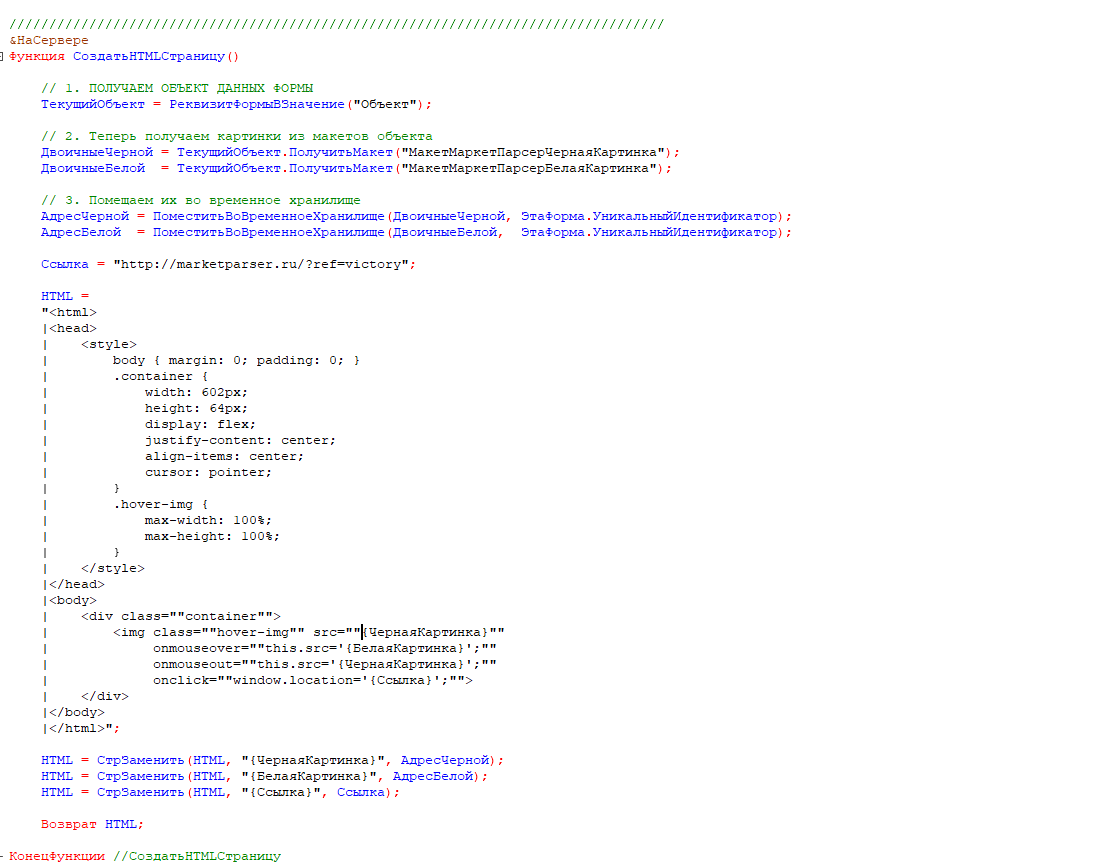Click trailing comment //СоздатьHTMLСтраницу

coord(197,856)
